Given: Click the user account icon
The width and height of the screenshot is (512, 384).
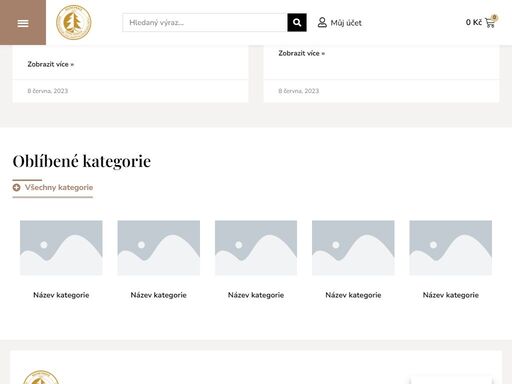Looking at the screenshot, I should 322,23.
